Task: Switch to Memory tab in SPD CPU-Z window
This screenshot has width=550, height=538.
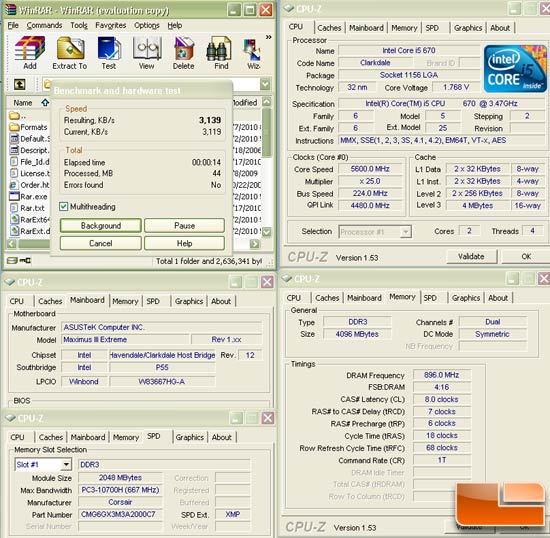Action: coord(126,437)
